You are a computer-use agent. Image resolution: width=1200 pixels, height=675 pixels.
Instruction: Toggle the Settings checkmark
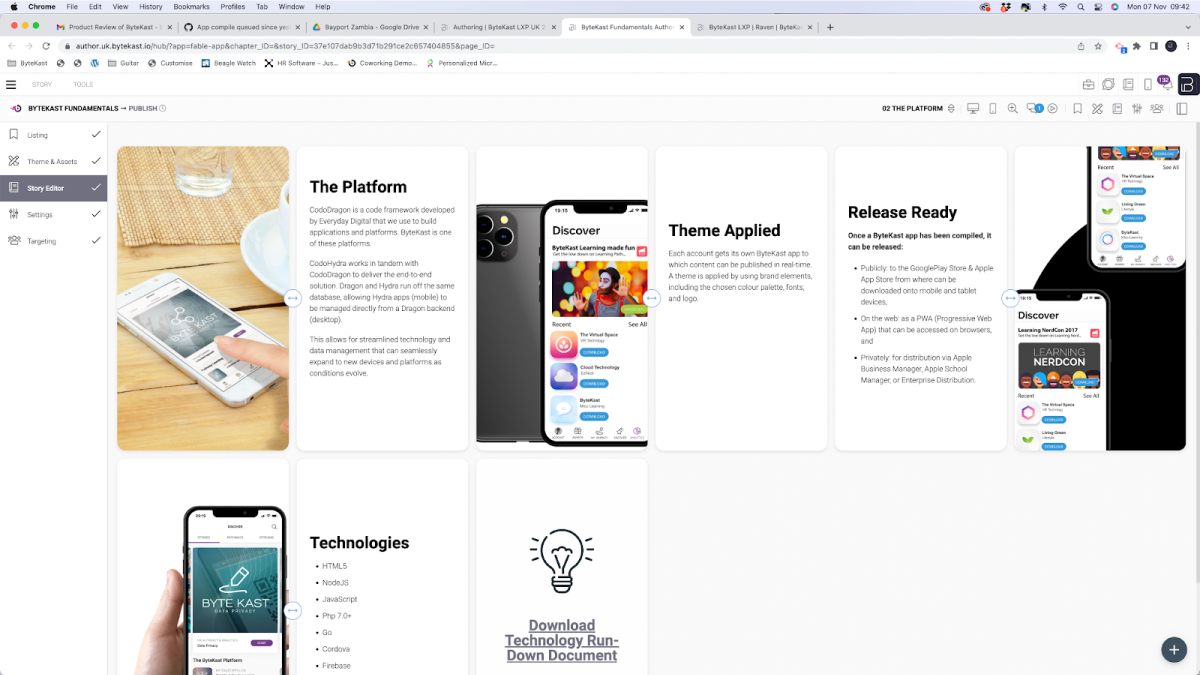(96, 214)
